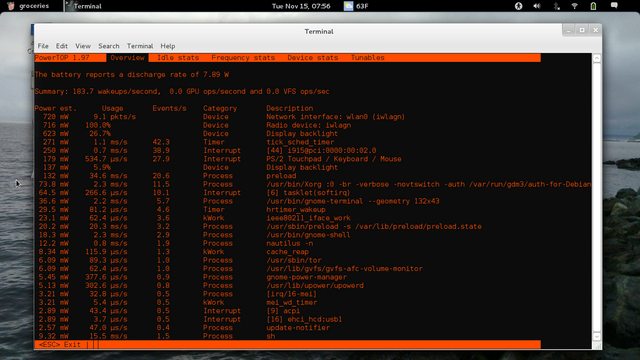Click the <ESC> Exit label
This screenshot has width=640, height=360.
(60, 344)
